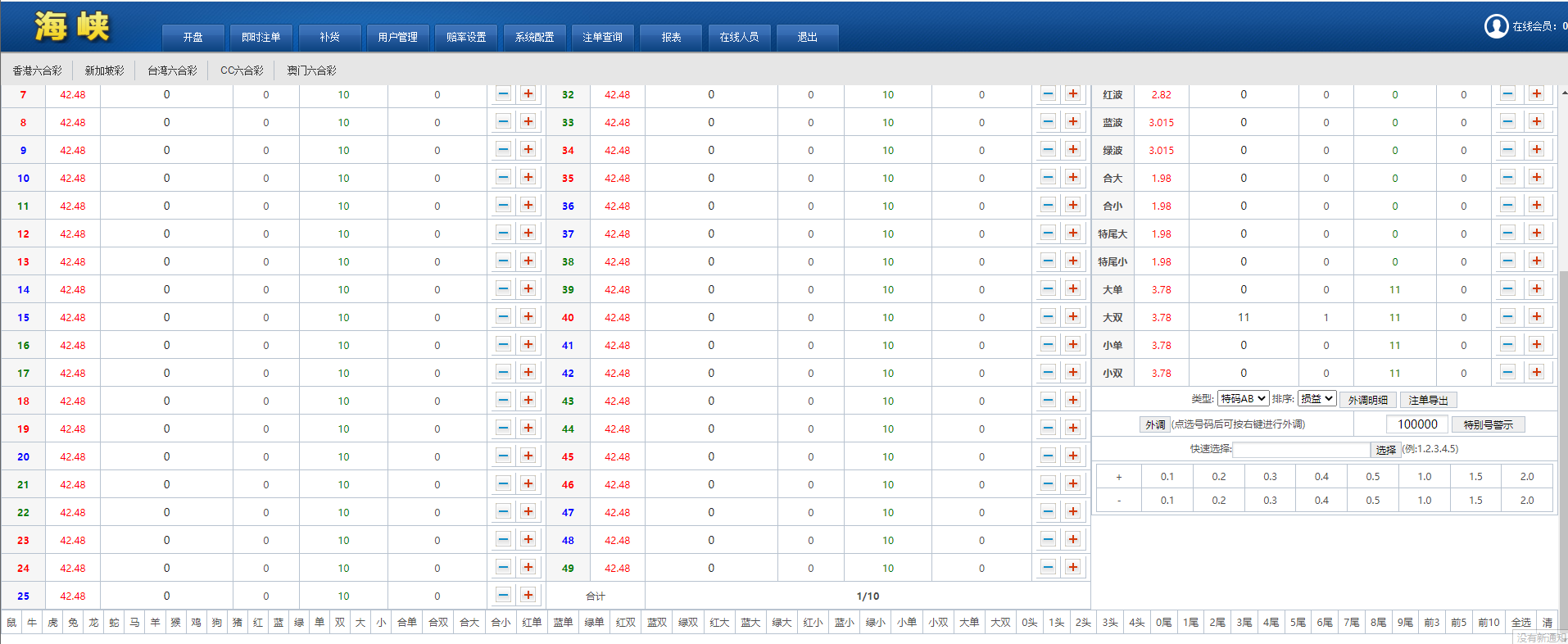The height and width of the screenshot is (644, 1568).
Task: Select all numbers with 全选
Action: [1520, 623]
